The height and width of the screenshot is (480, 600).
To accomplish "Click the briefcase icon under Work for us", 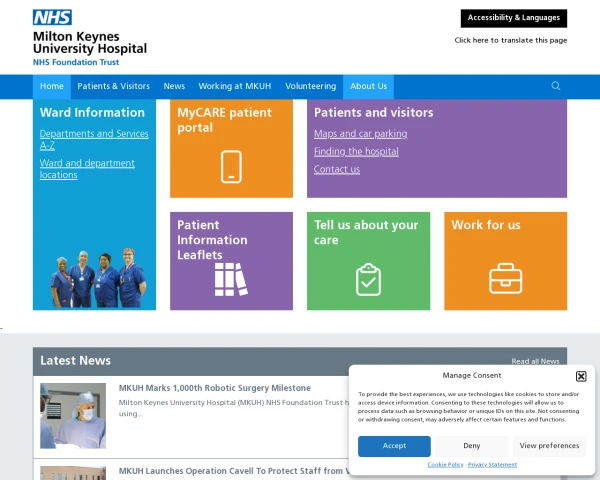I will 505,278.
